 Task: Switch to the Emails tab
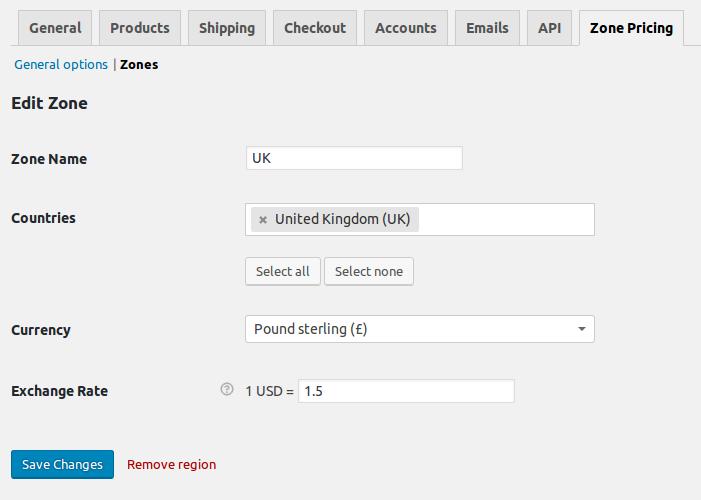point(487,28)
